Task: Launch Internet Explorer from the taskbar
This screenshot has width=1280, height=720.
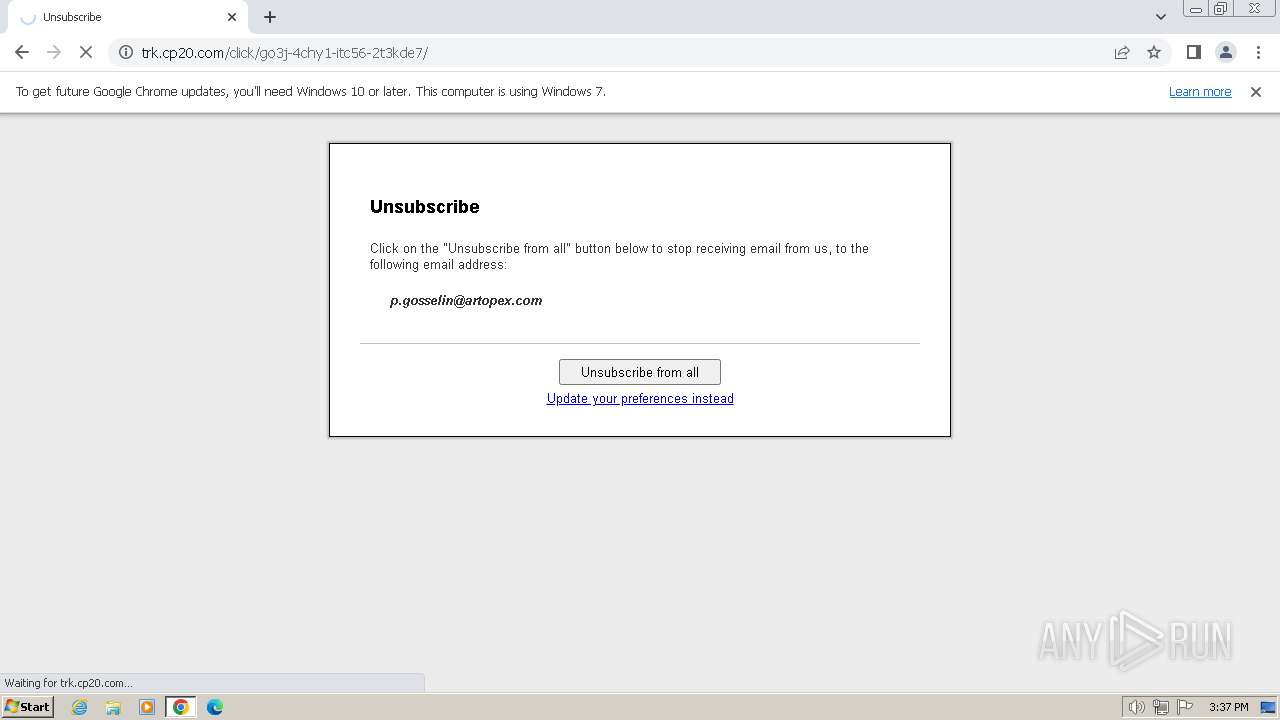Action: pyautogui.click(x=79, y=707)
